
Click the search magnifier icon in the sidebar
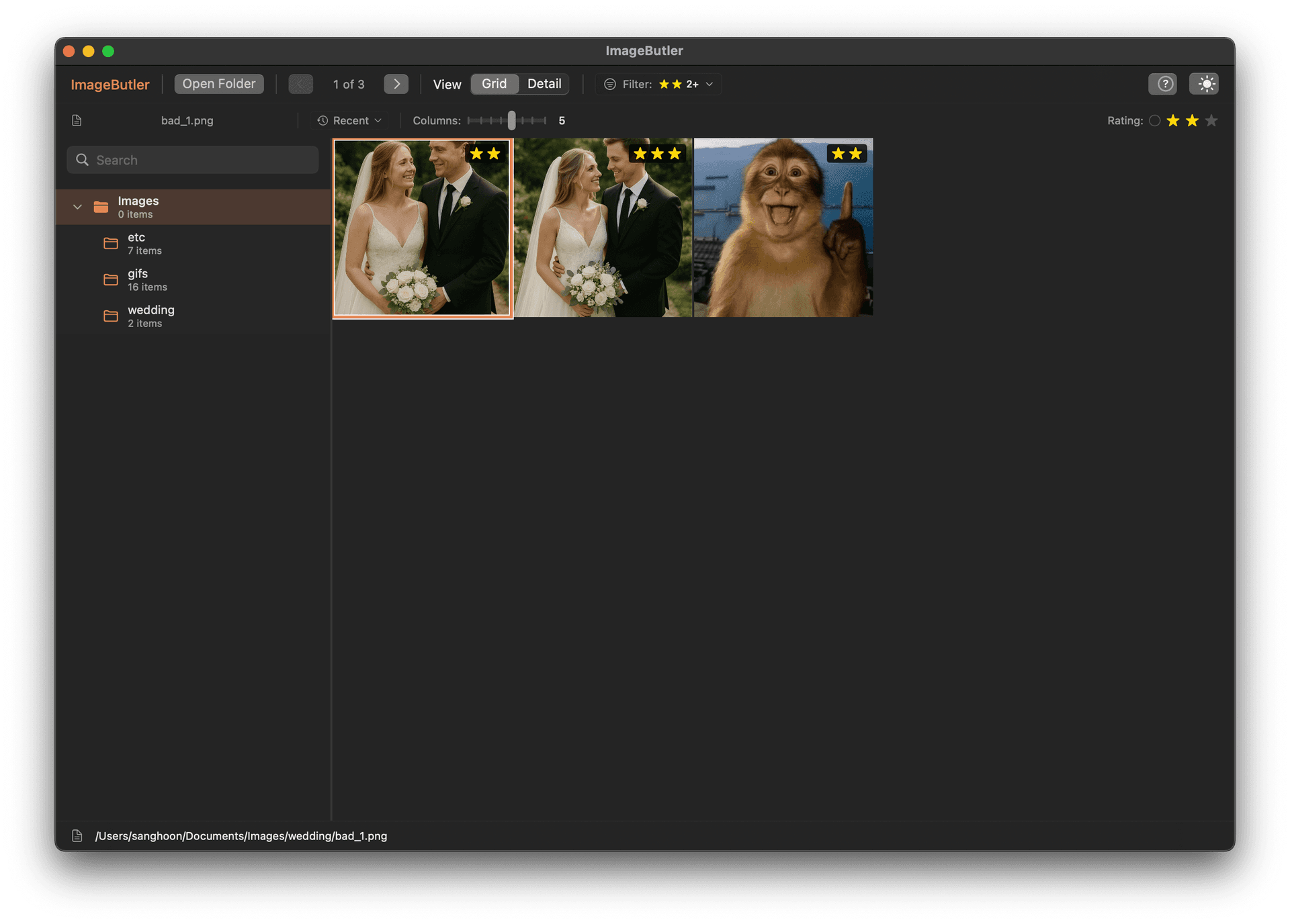pos(82,160)
